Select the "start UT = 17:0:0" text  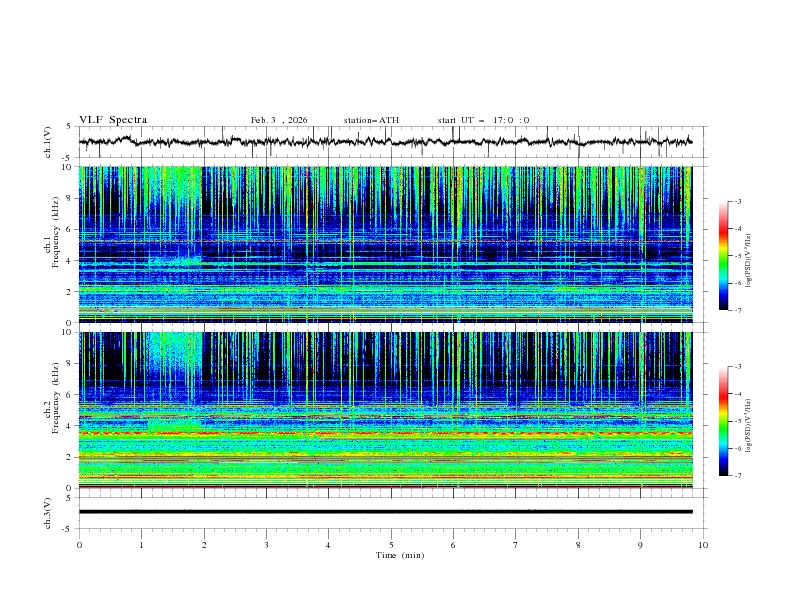[483, 120]
